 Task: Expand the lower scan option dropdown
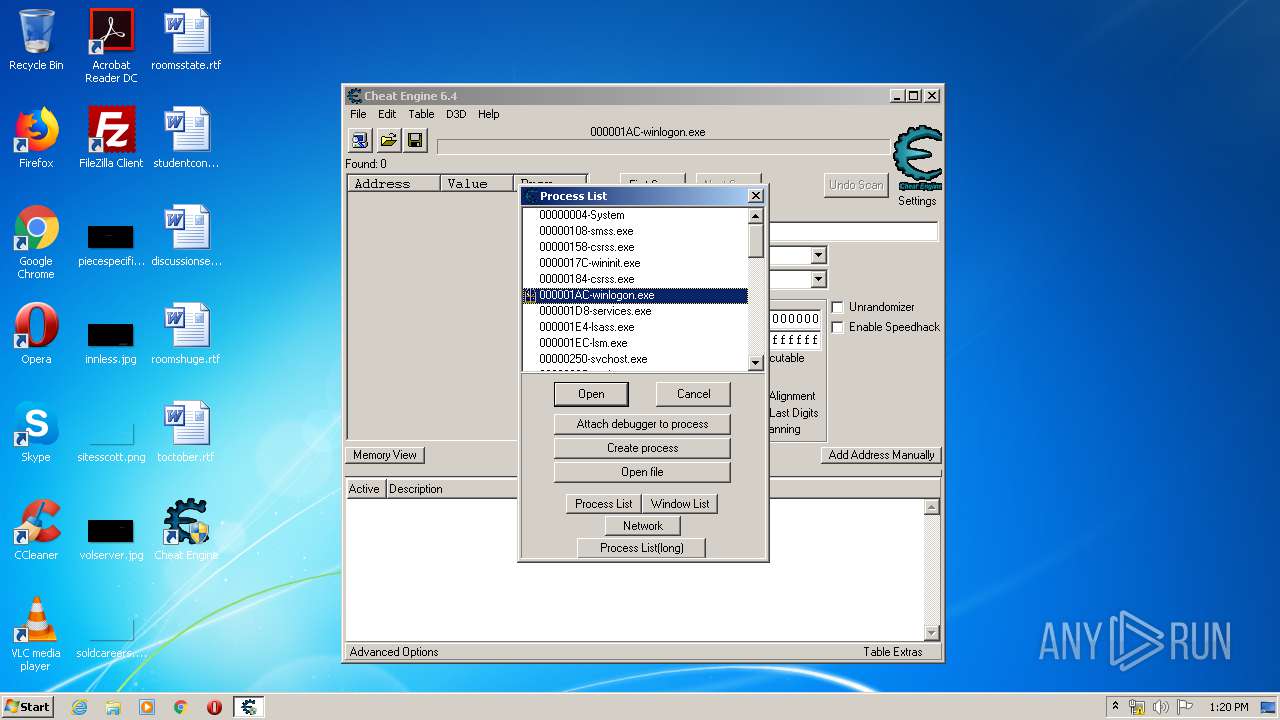818,280
